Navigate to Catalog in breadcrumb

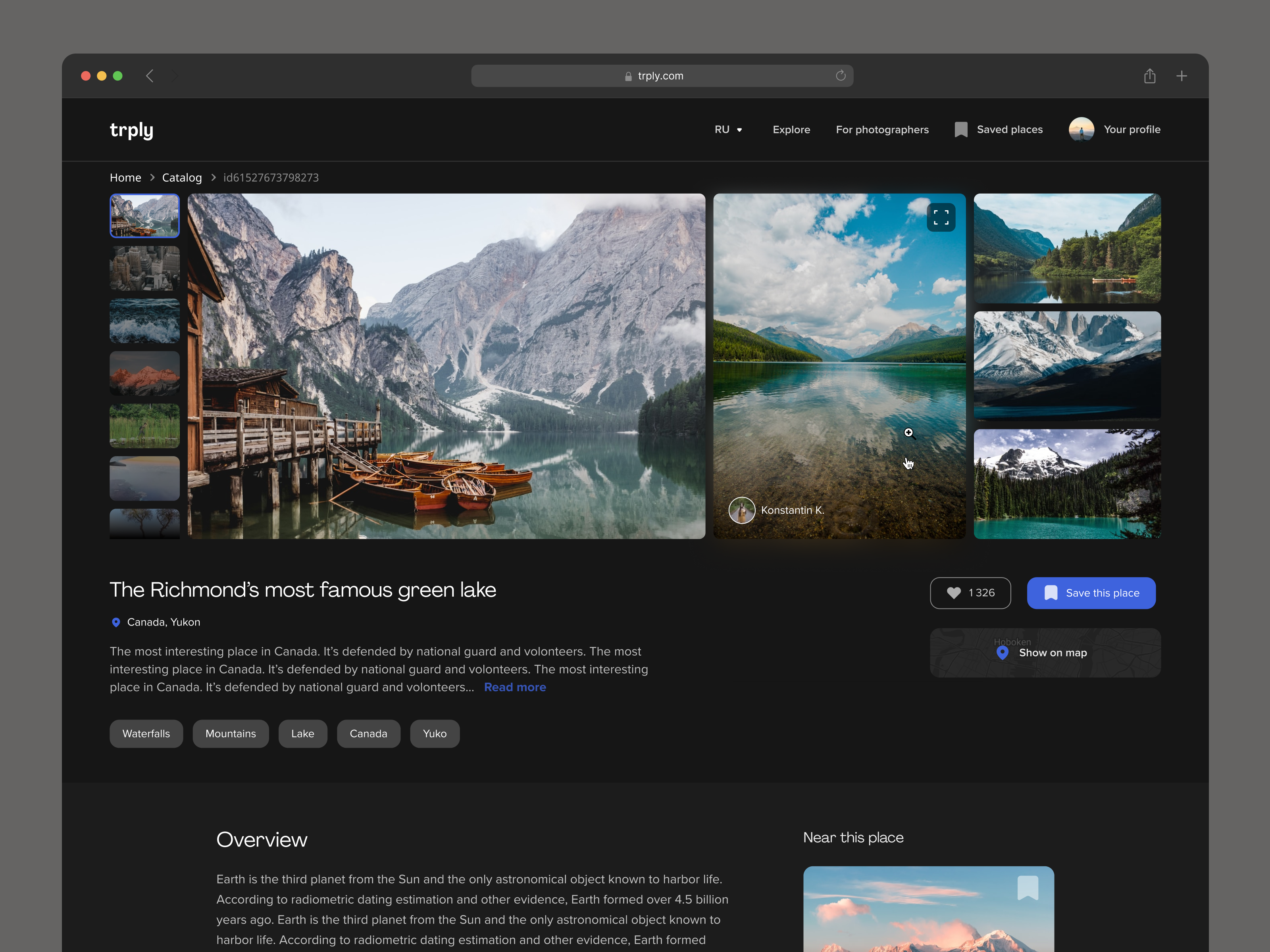coord(181,177)
